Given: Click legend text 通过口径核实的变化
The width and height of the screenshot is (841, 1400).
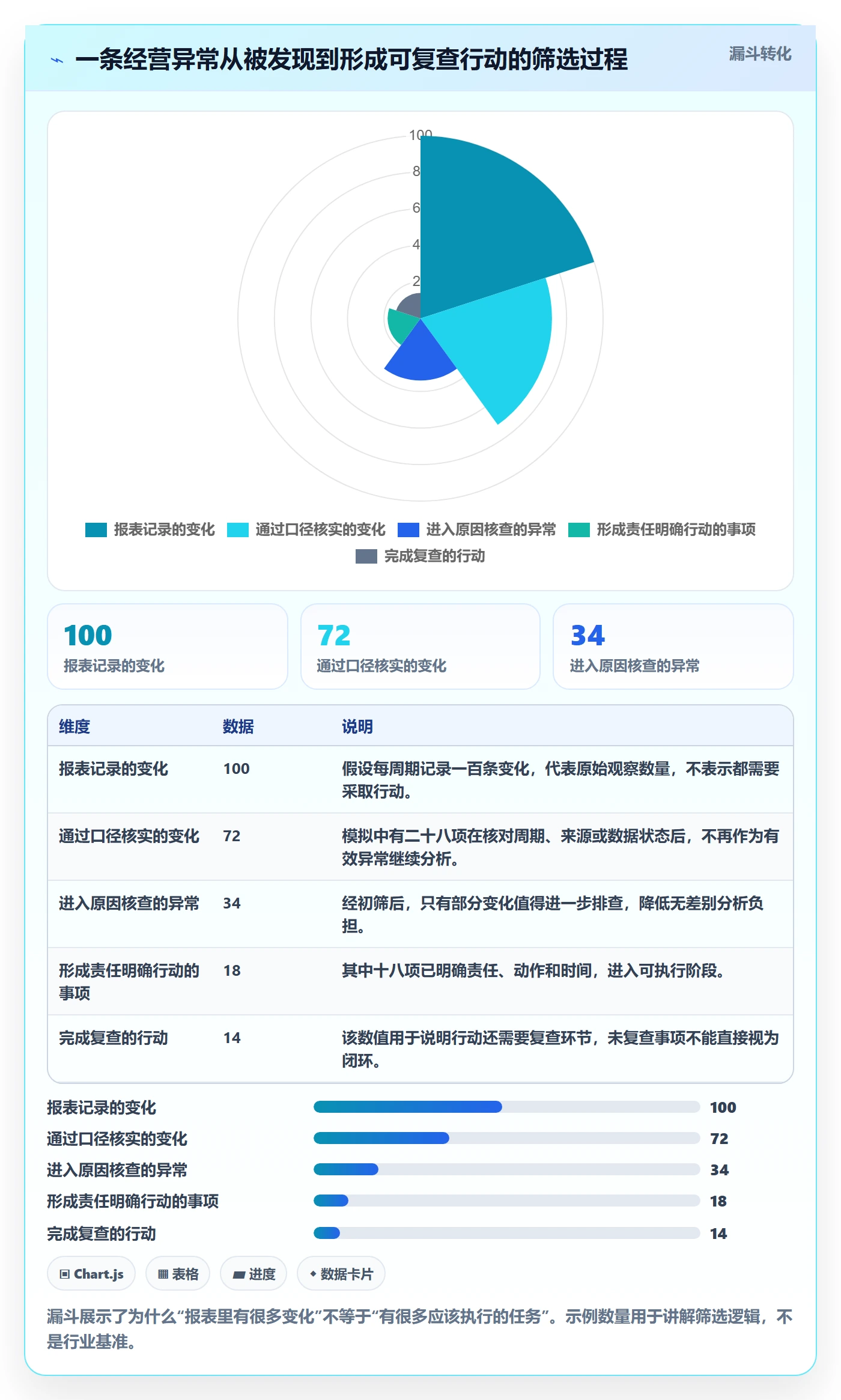Looking at the screenshot, I should click(320, 529).
